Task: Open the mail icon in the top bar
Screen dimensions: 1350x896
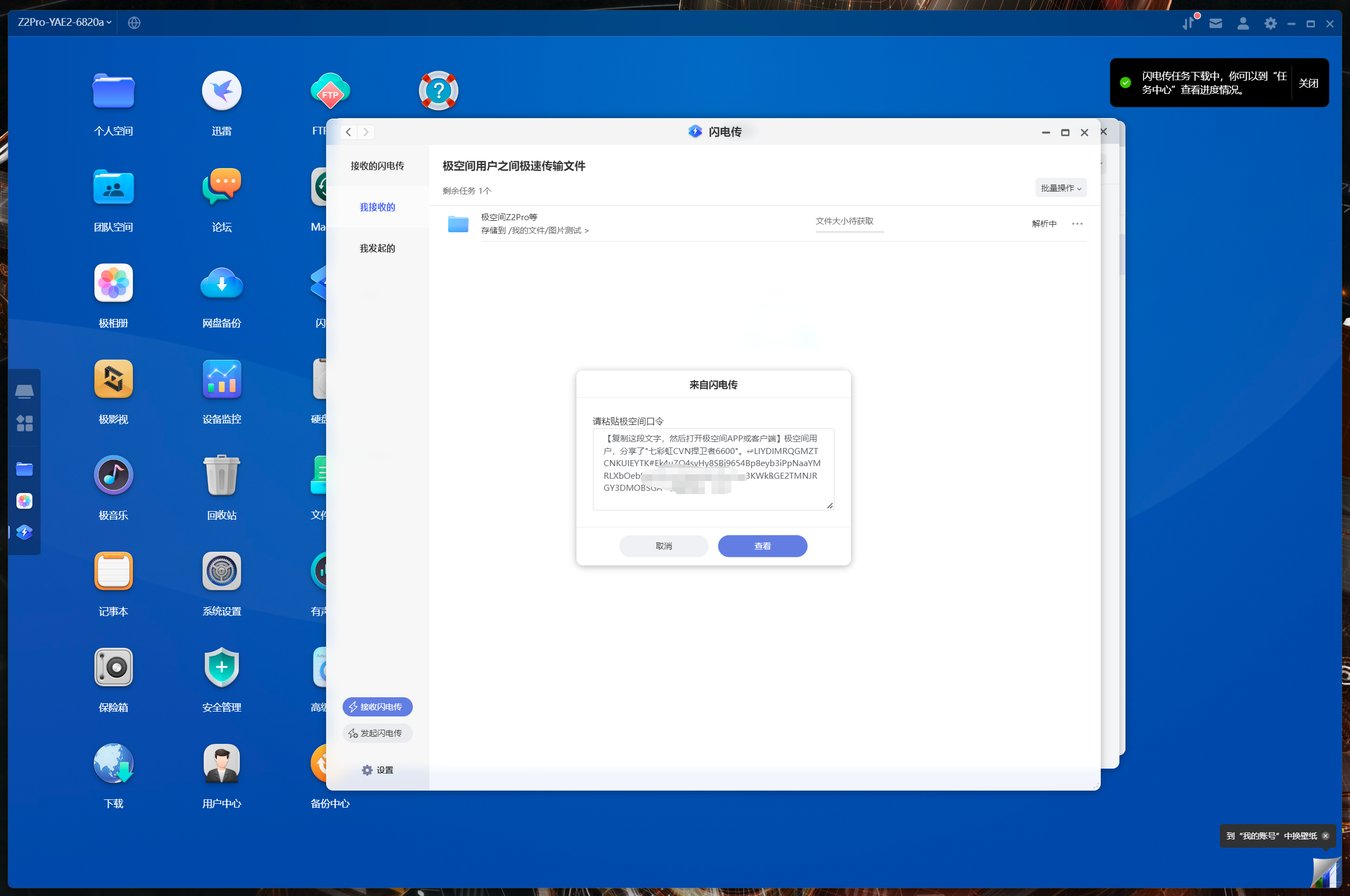Action: tap(1215, 24)
